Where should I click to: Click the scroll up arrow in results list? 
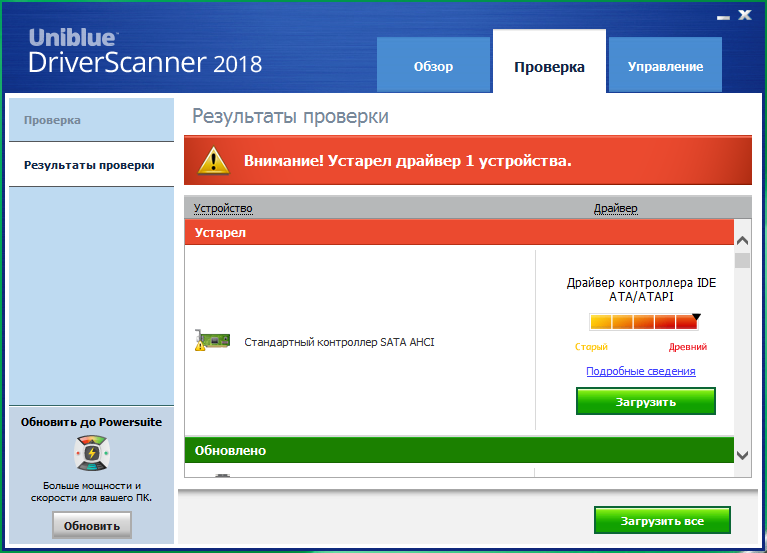[x=743, y=241]
